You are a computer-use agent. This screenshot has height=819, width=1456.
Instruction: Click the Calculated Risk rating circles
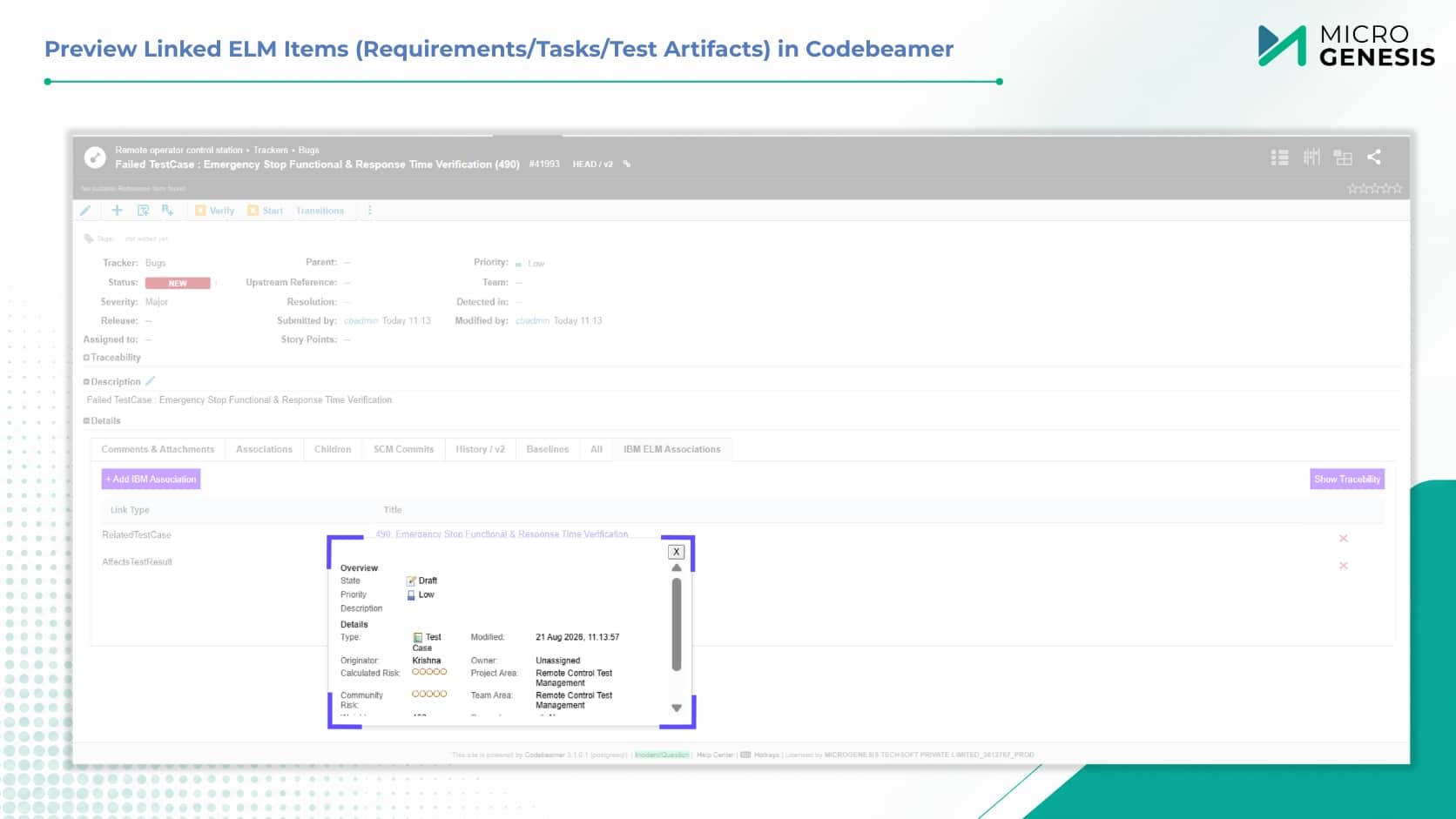tap(429, 672)
